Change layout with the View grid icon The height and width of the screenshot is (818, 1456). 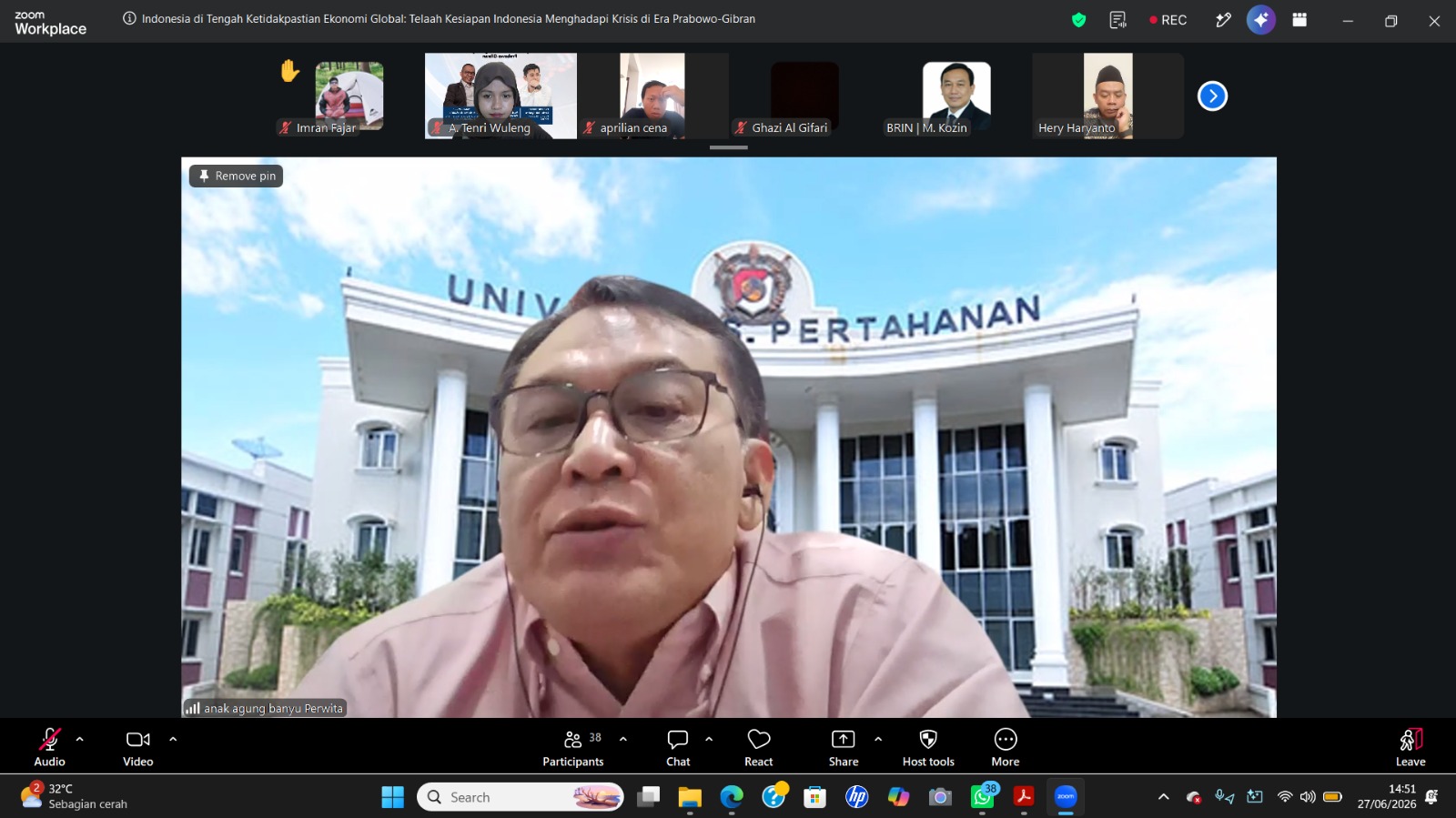tap(1299, 20)
